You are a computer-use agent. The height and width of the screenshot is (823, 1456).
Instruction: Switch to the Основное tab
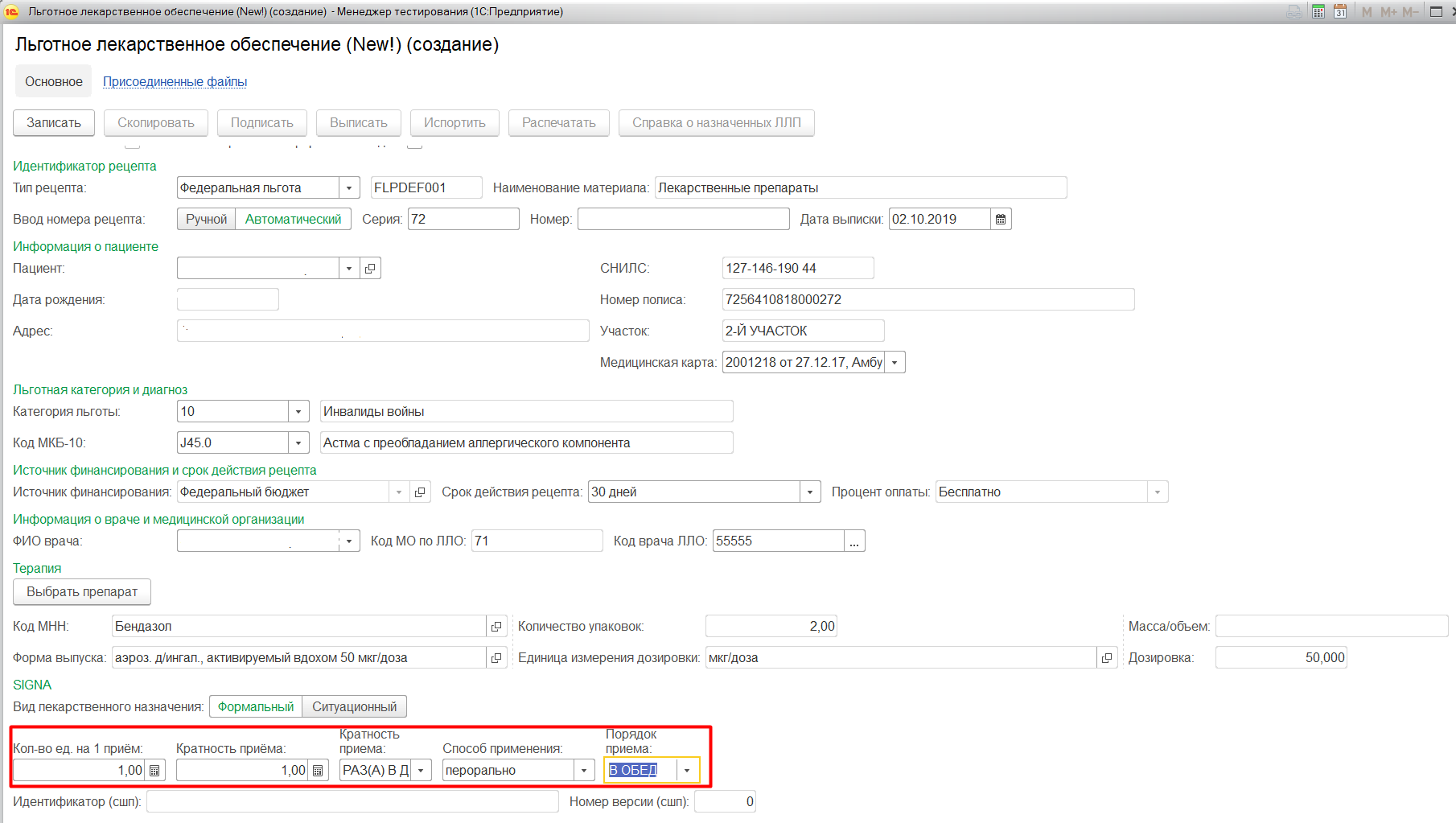pos(54,81)
